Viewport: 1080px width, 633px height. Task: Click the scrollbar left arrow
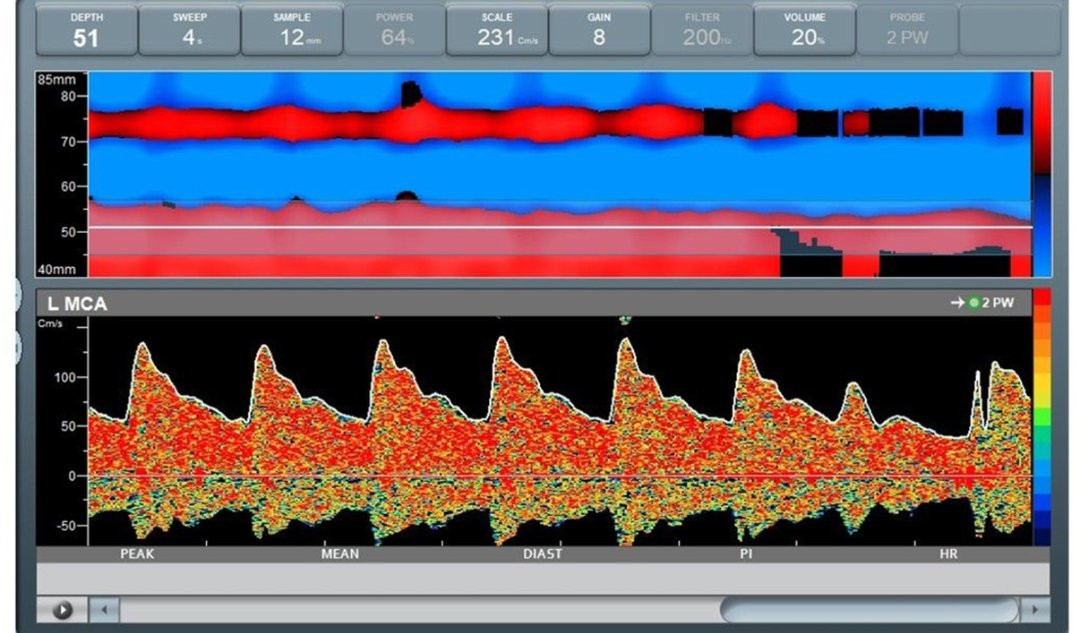[x=105, y=610]
